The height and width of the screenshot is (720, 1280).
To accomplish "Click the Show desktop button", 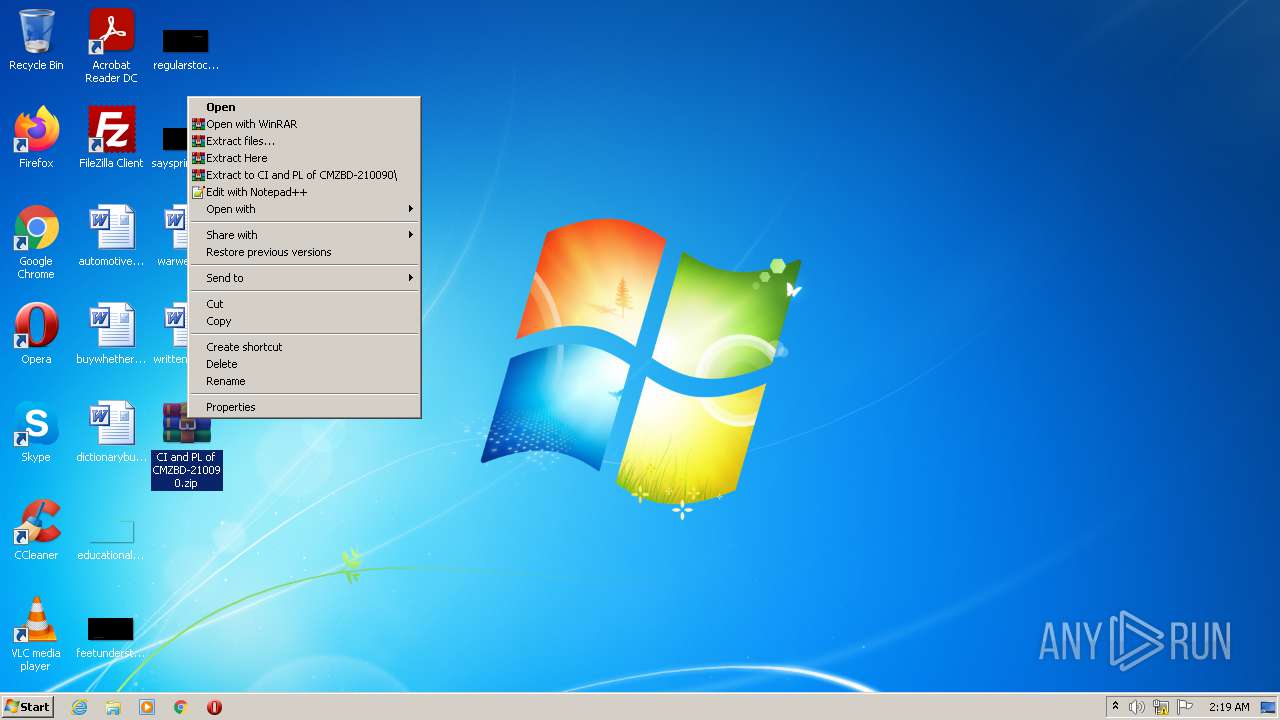I will tap(1269, 707).
